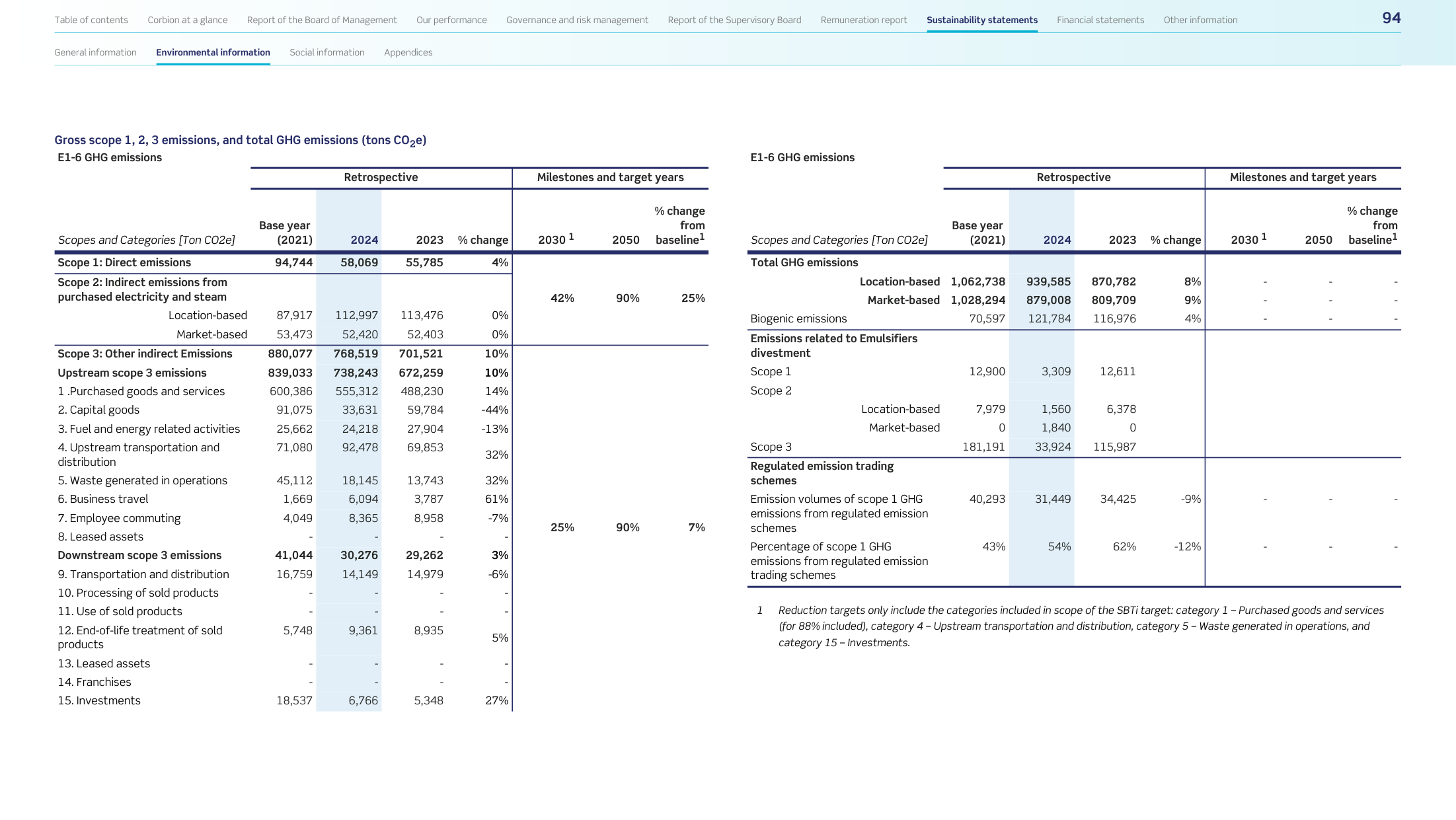This screenshot has width=1456, height=820.
Task: Click Regulated emission trading schemes heading
Action: point(822,473)
